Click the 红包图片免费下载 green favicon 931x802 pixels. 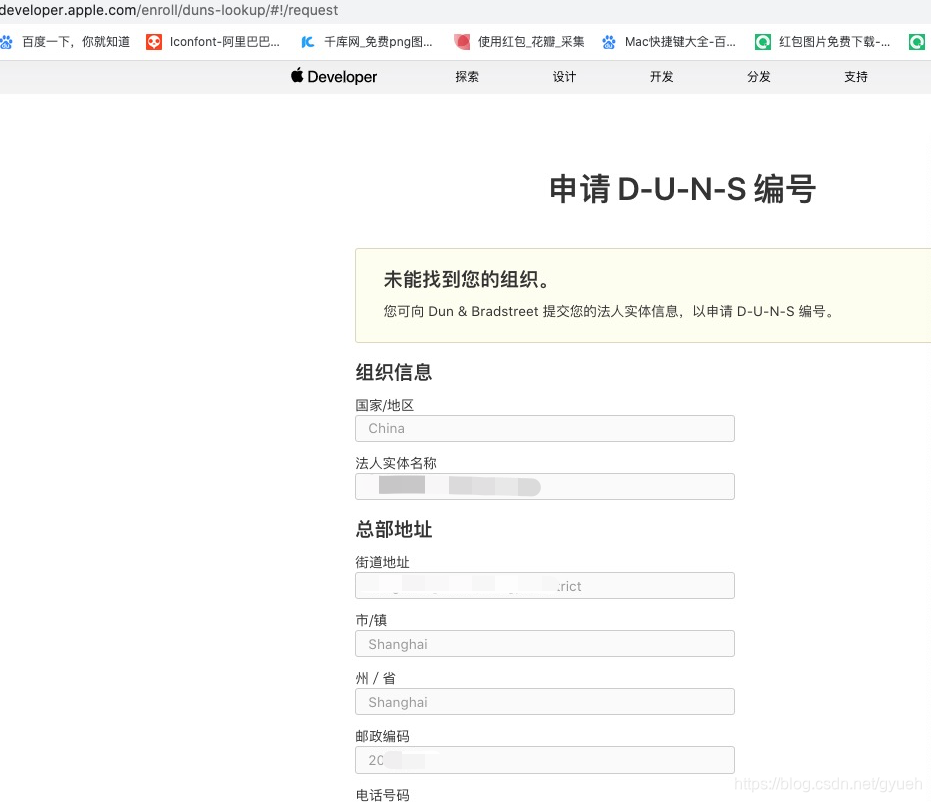pyautogui.click(x=762, y=42)
